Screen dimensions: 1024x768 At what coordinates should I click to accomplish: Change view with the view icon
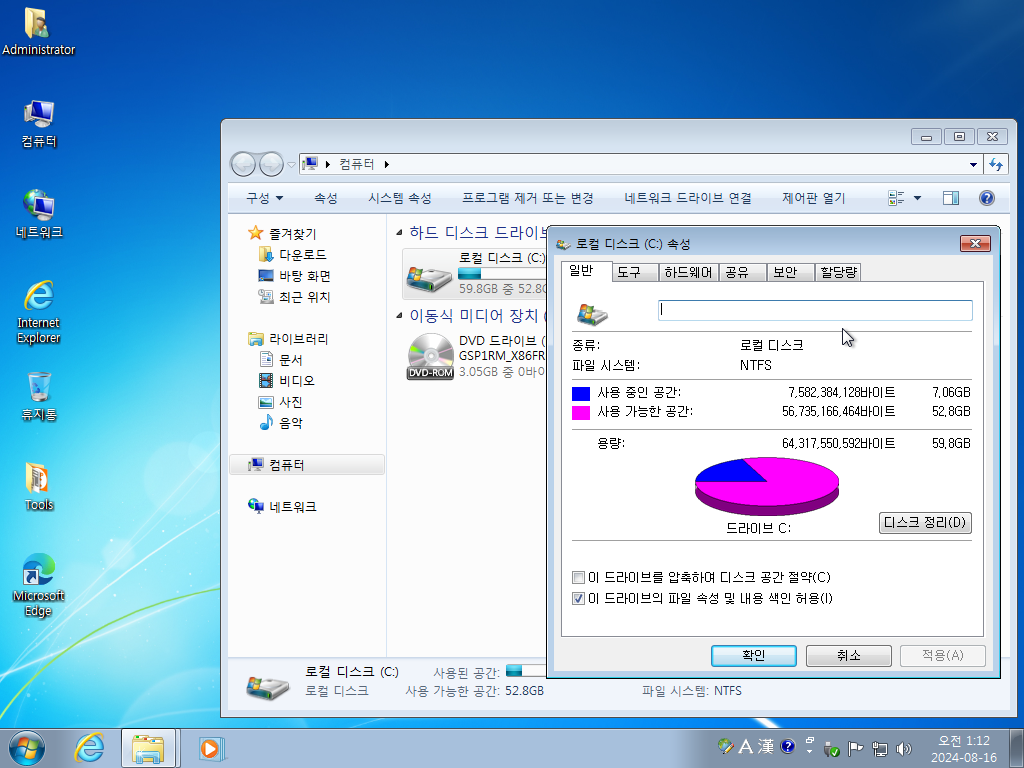point(896,198)
